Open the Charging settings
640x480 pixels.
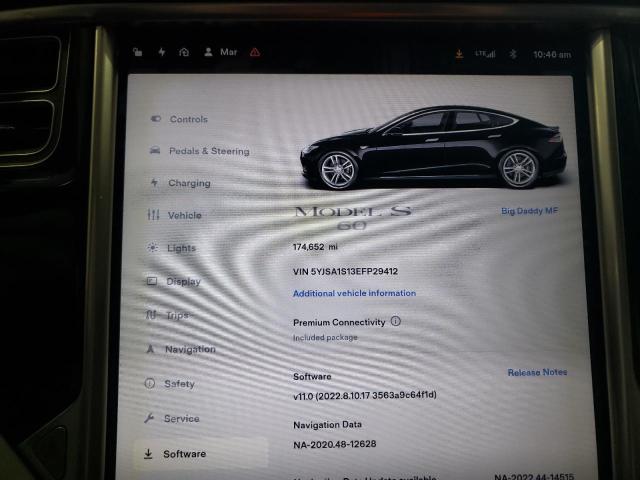click(180, 183)
